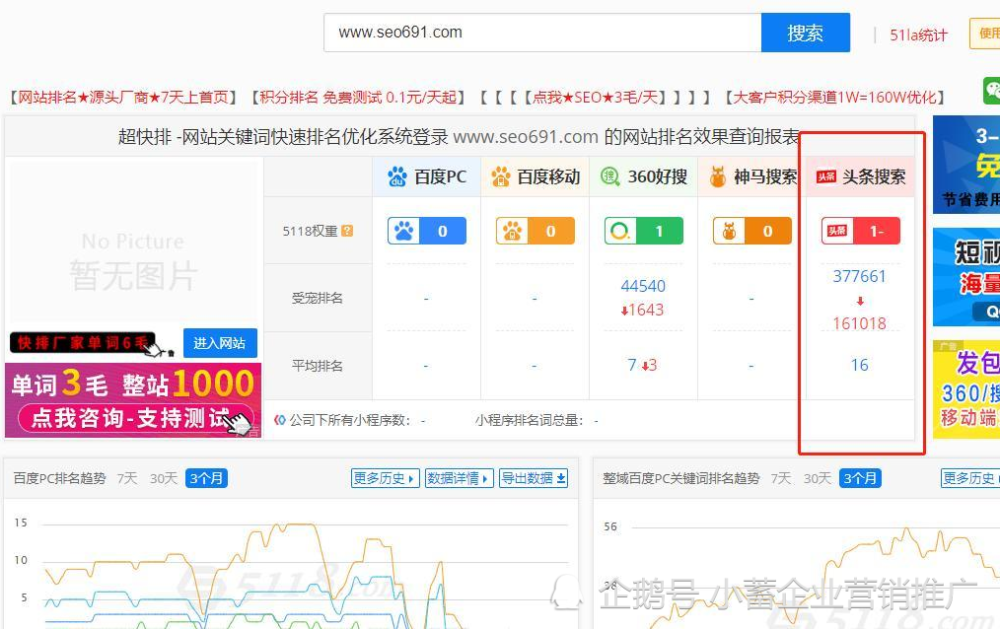
Task: Click the 数据详情 button
Action: 459,478
